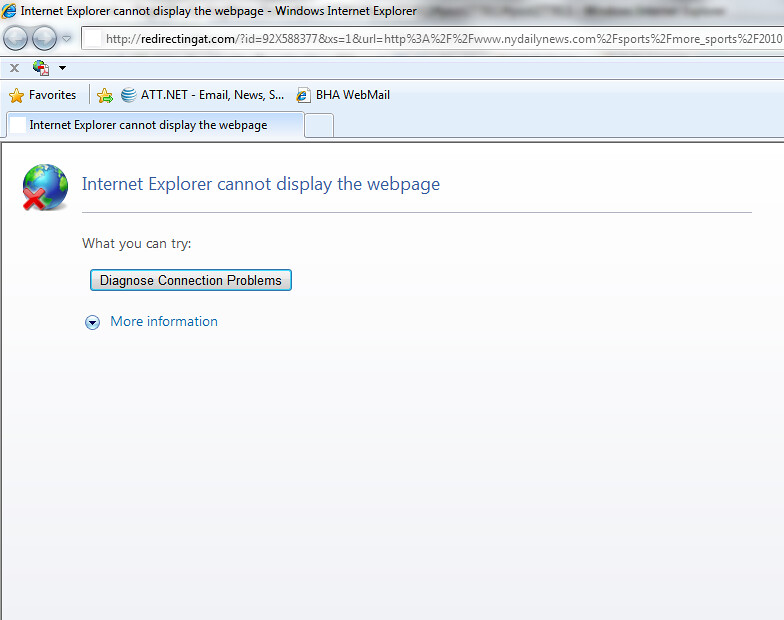The image size is (784, 620).
Task: Select the 'Internet Explorer cannot display' tab
Action: click(155, 124)
